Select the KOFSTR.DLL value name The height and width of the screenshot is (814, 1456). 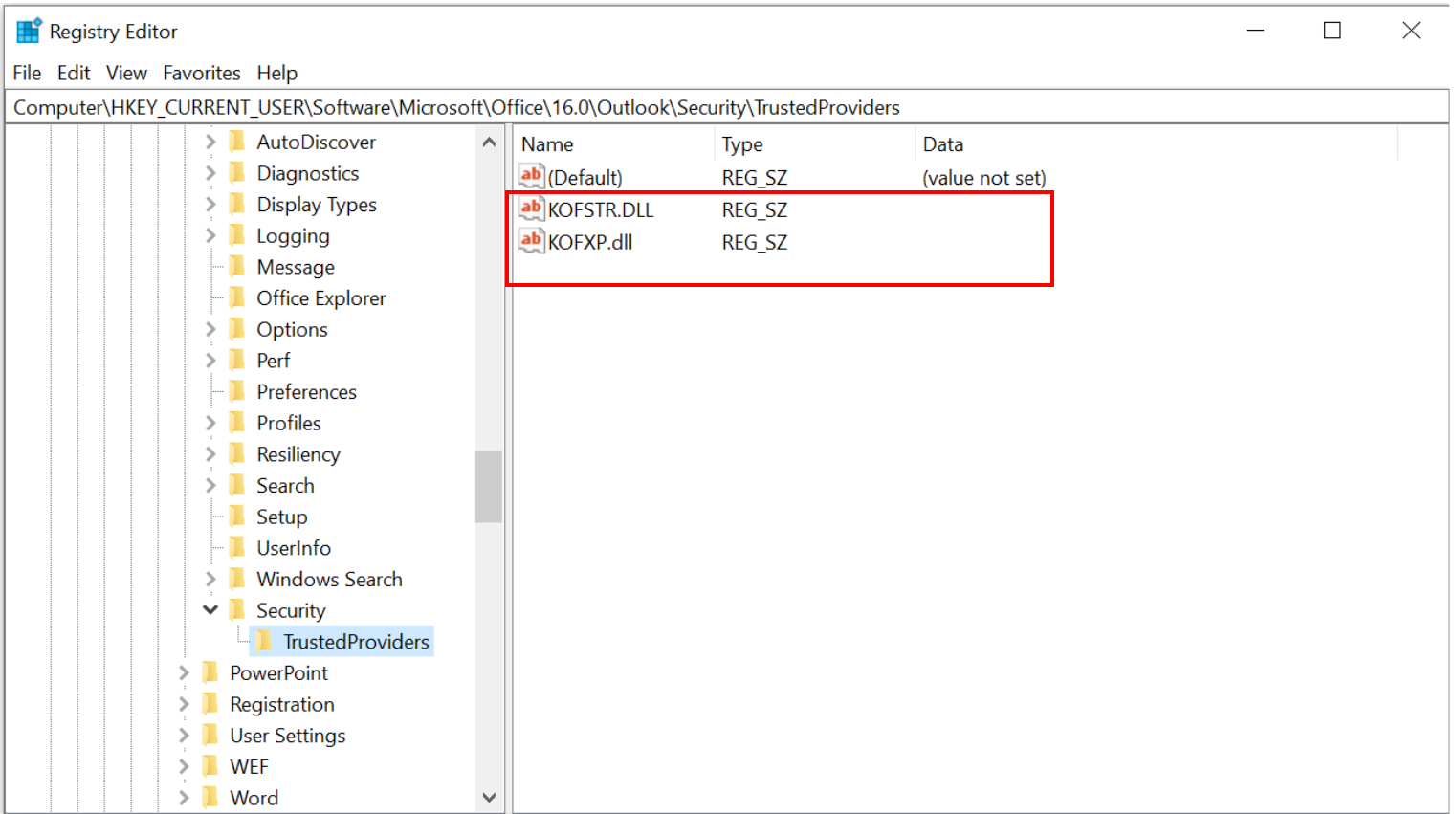pos(601,209)
